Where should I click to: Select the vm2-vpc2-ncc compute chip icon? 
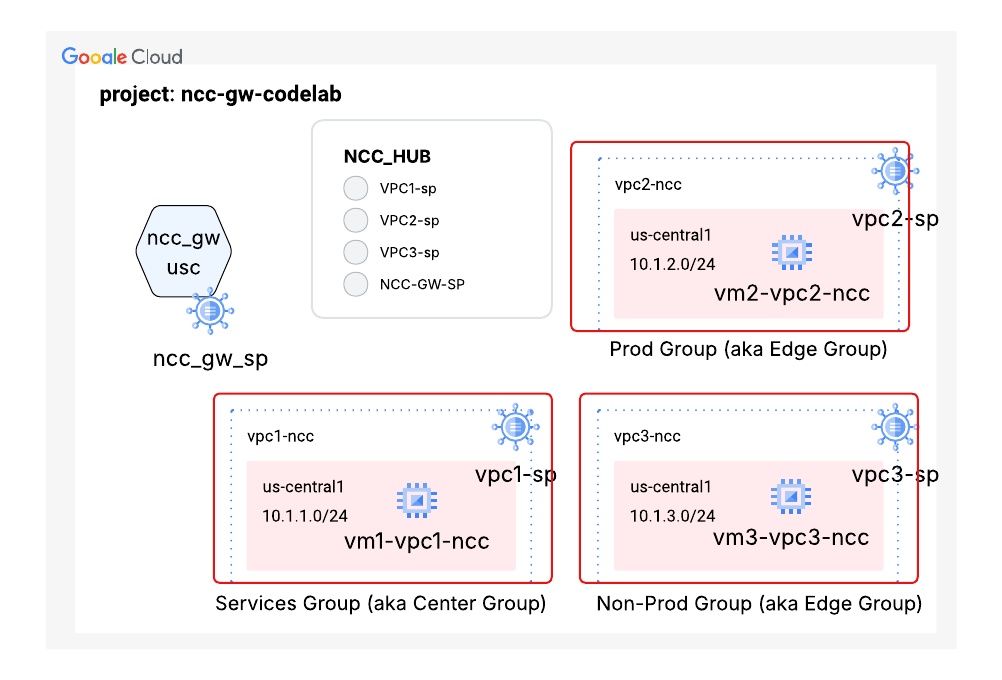(792, 252)
